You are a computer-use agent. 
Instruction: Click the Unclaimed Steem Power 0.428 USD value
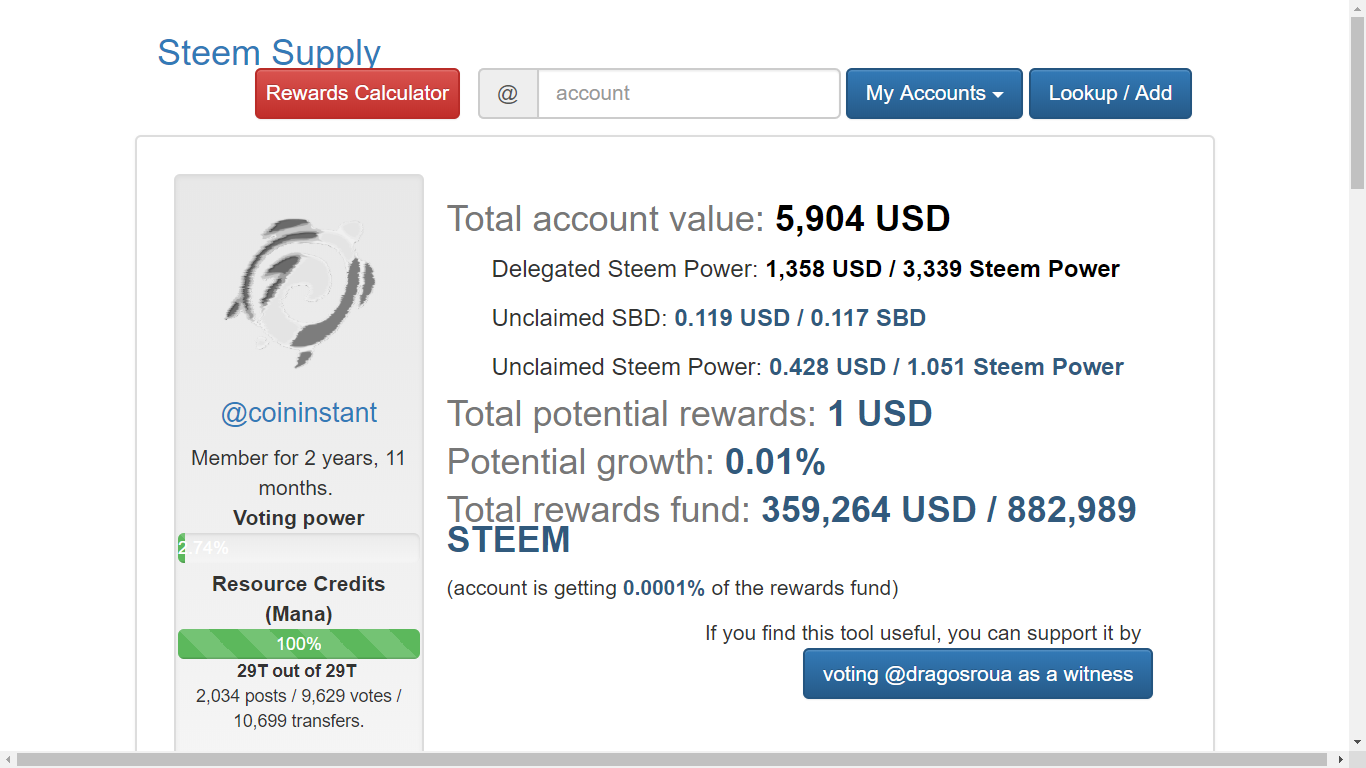click(827, 367)
